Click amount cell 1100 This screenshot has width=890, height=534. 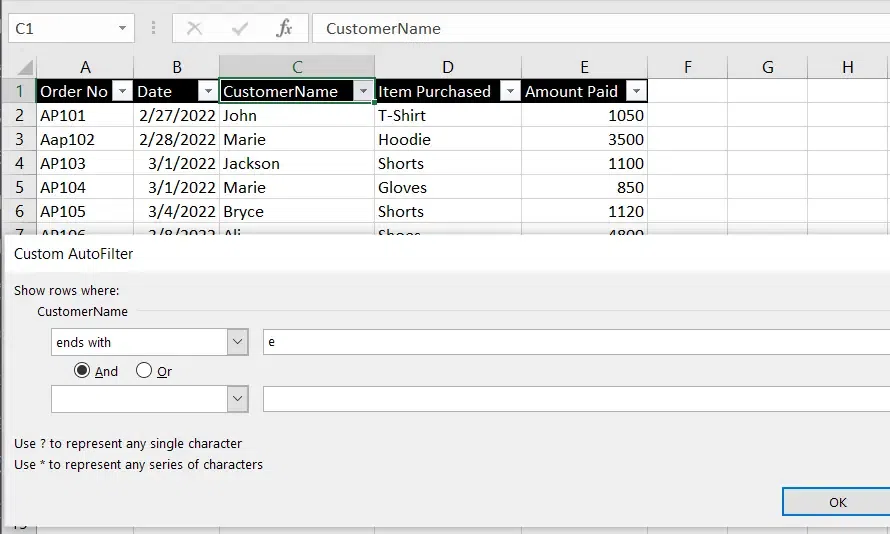tap(584, 163)
